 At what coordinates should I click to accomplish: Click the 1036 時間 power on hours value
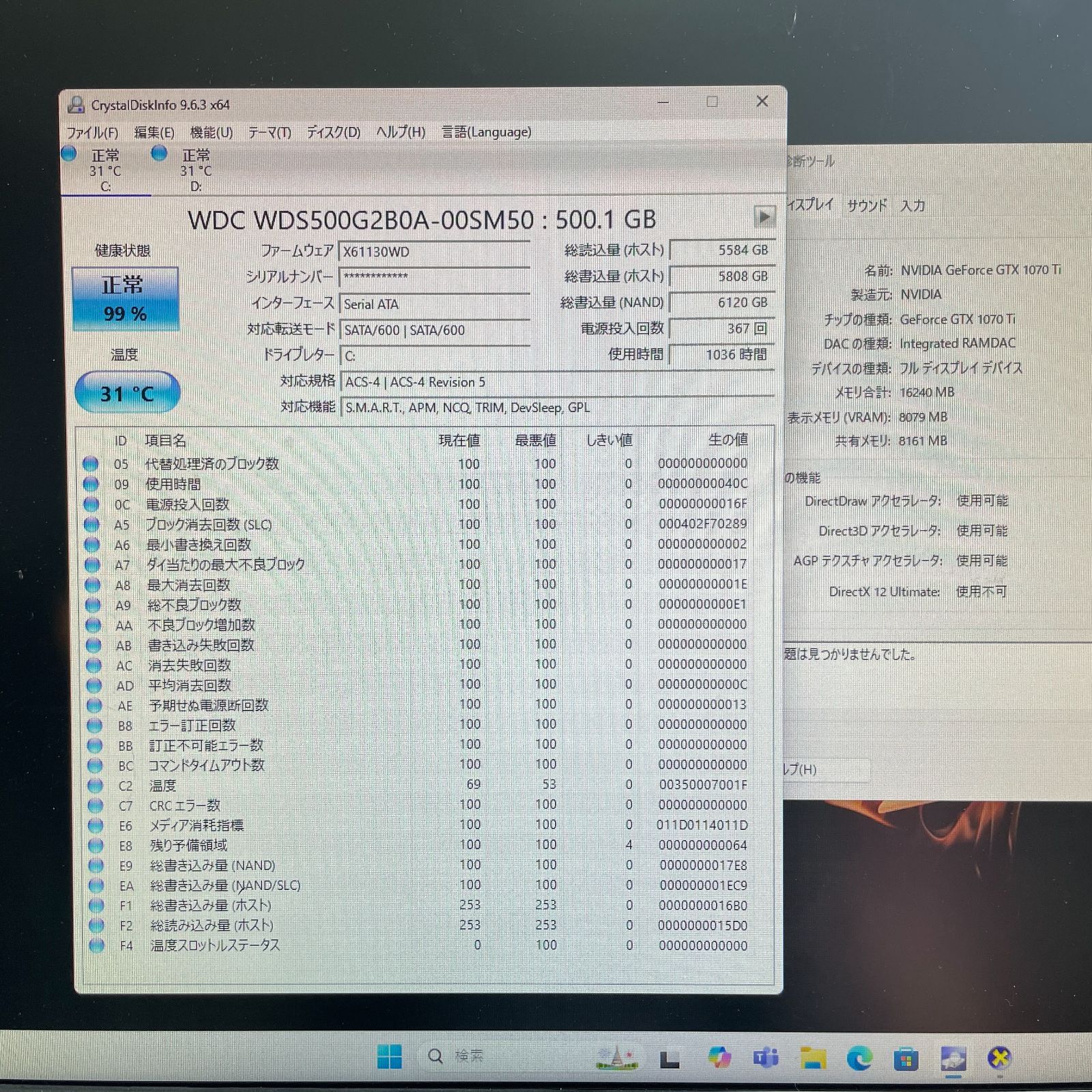click(721, 355)
